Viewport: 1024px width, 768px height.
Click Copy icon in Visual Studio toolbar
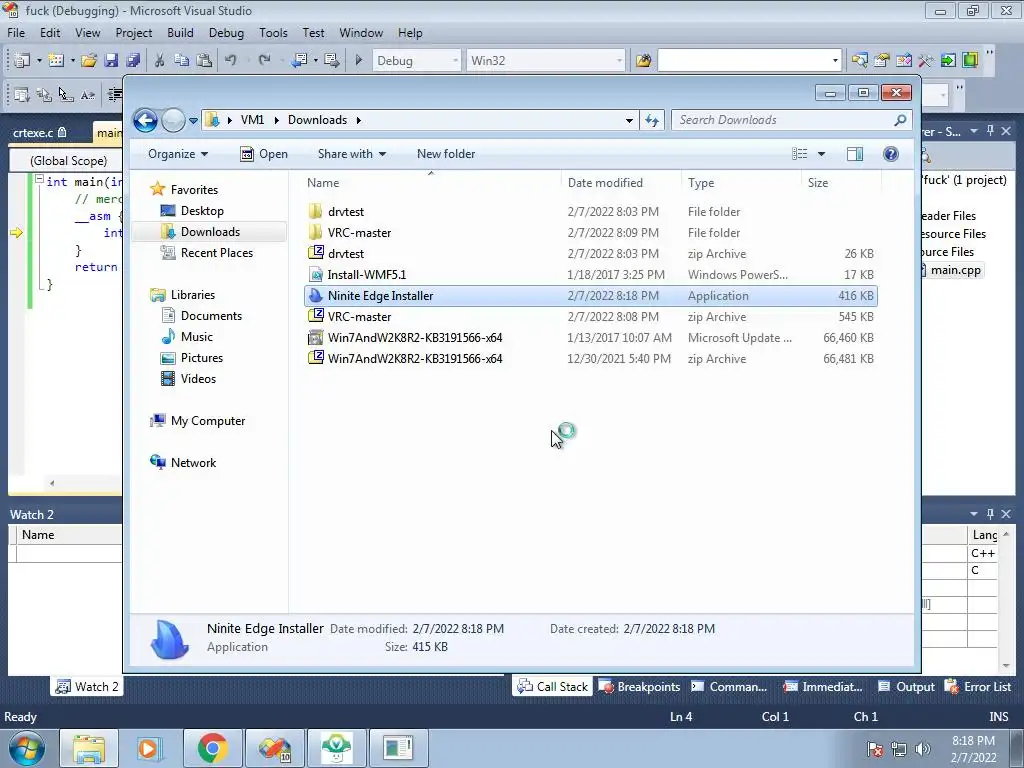[182, 61]
